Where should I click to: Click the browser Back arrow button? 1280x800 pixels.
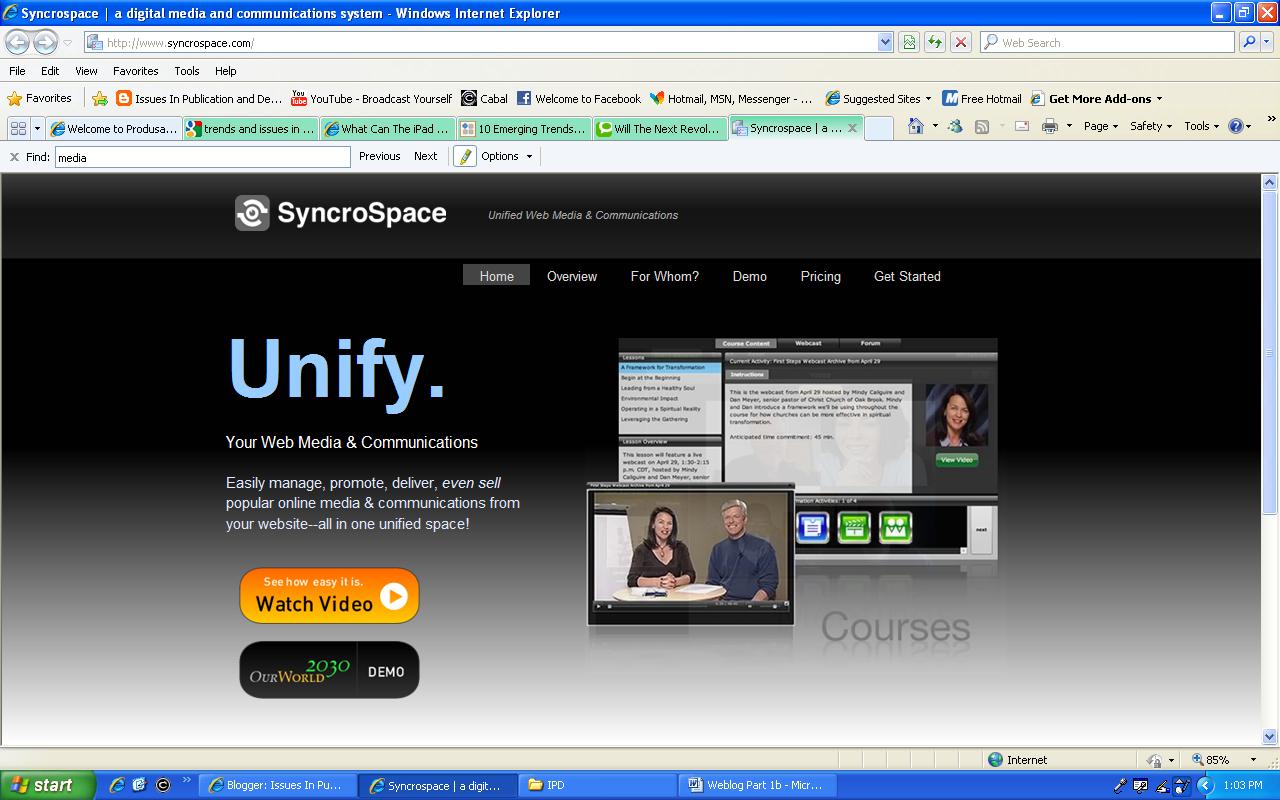point(18,42)
